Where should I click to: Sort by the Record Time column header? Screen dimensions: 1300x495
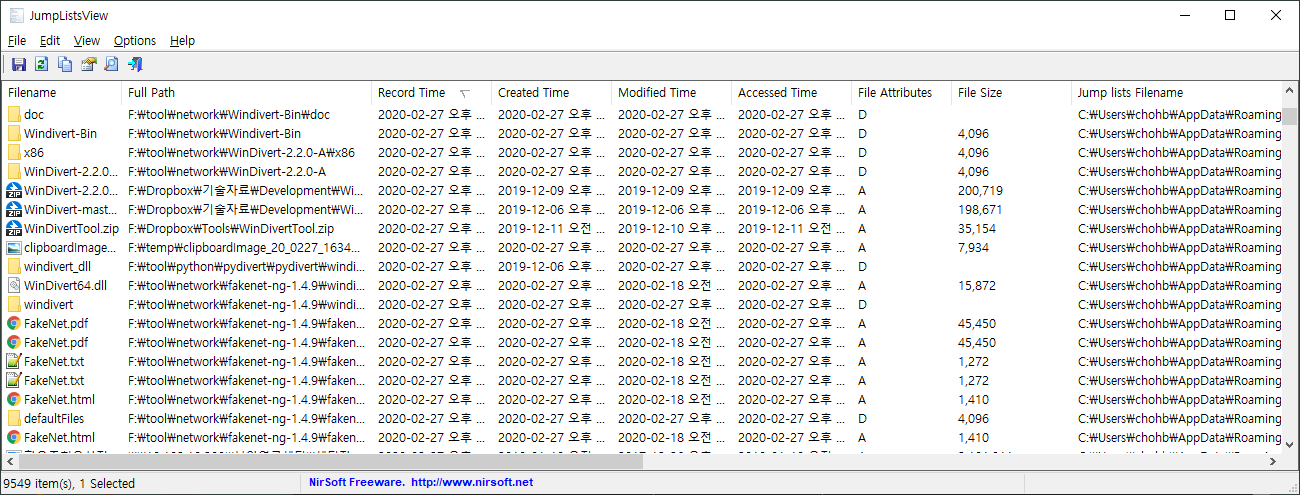[x=431, y=93]
